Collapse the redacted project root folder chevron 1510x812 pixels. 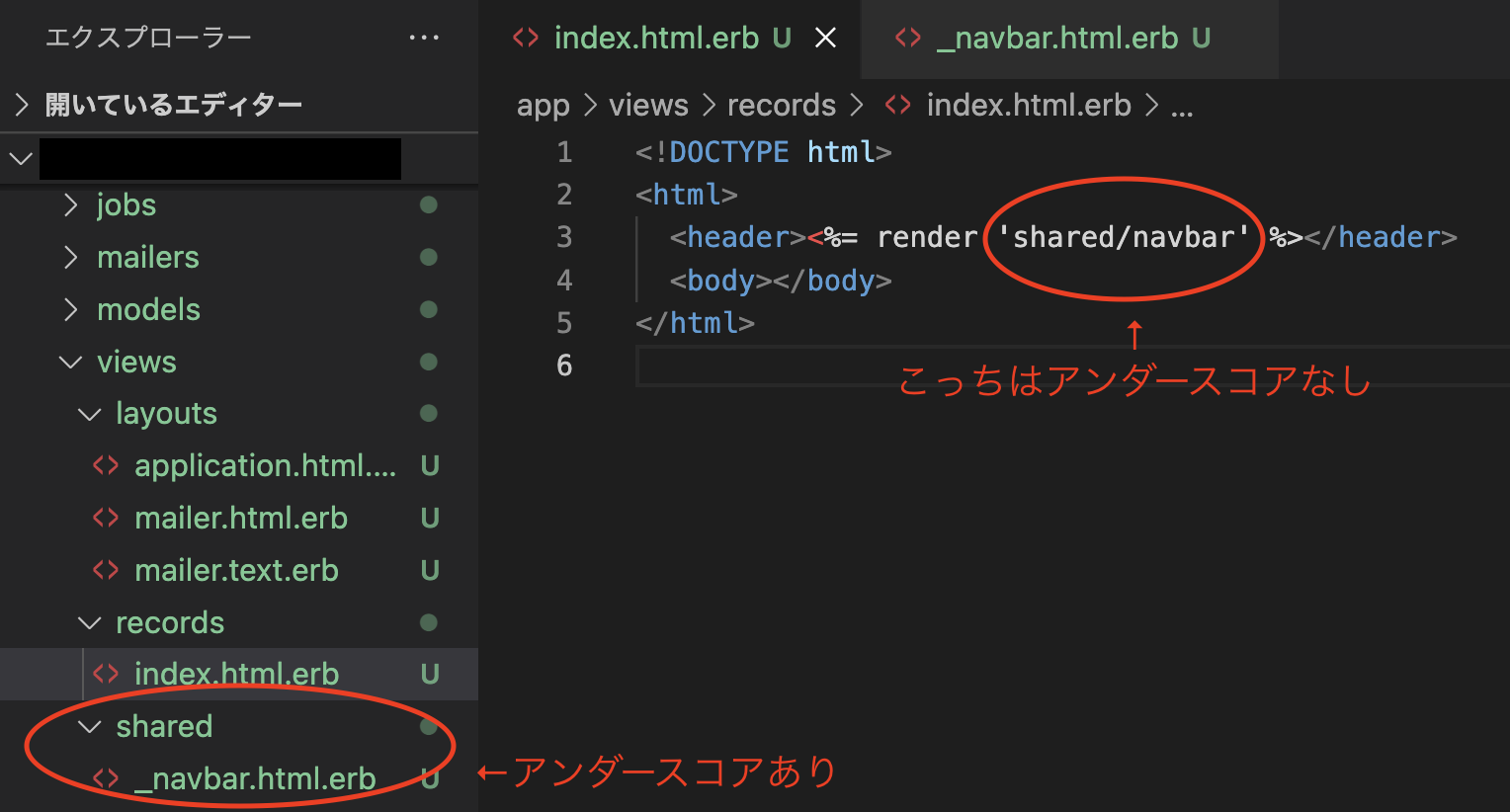click(x=21, y=158)
